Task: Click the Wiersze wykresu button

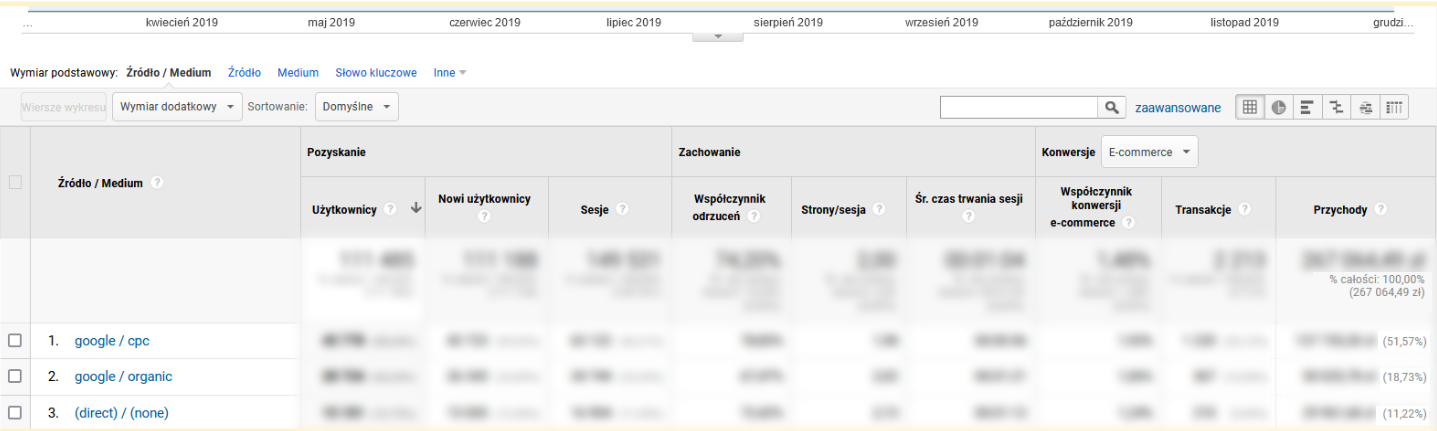Action: [x=64, y=107]
